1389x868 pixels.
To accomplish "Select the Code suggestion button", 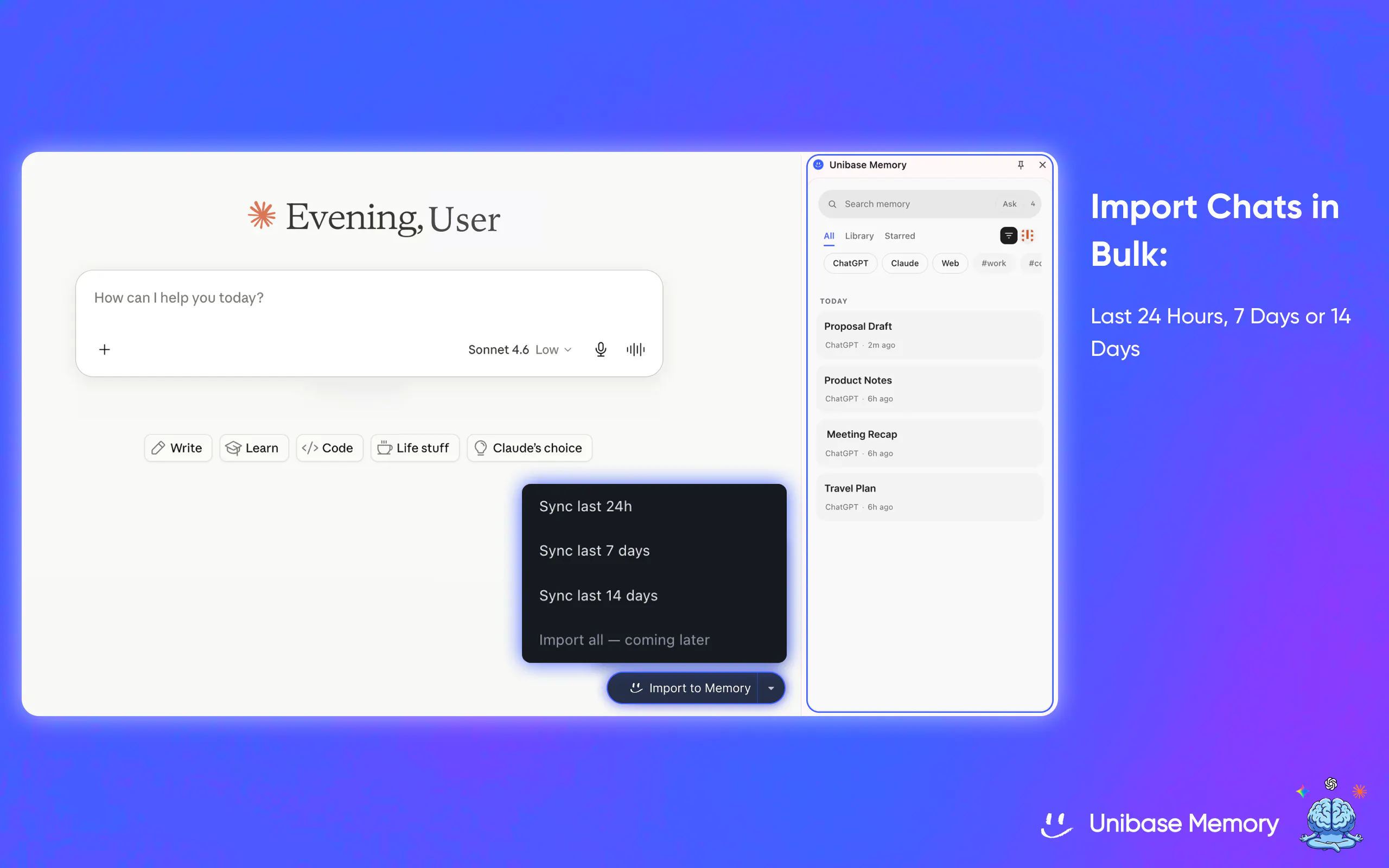I will point(329,448).
